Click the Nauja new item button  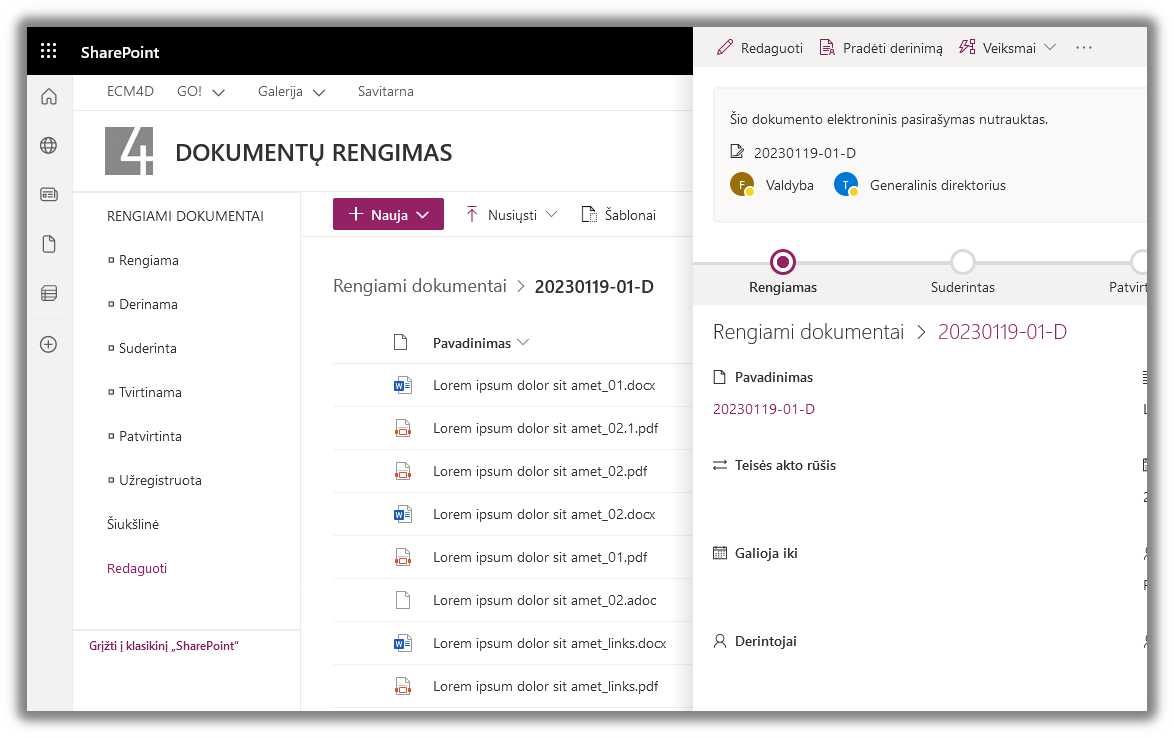point(388,214)
